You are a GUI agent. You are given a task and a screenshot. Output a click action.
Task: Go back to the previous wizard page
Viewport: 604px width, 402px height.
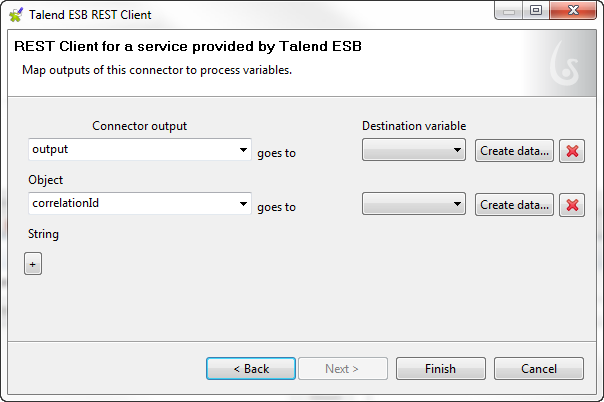point(250,369)
